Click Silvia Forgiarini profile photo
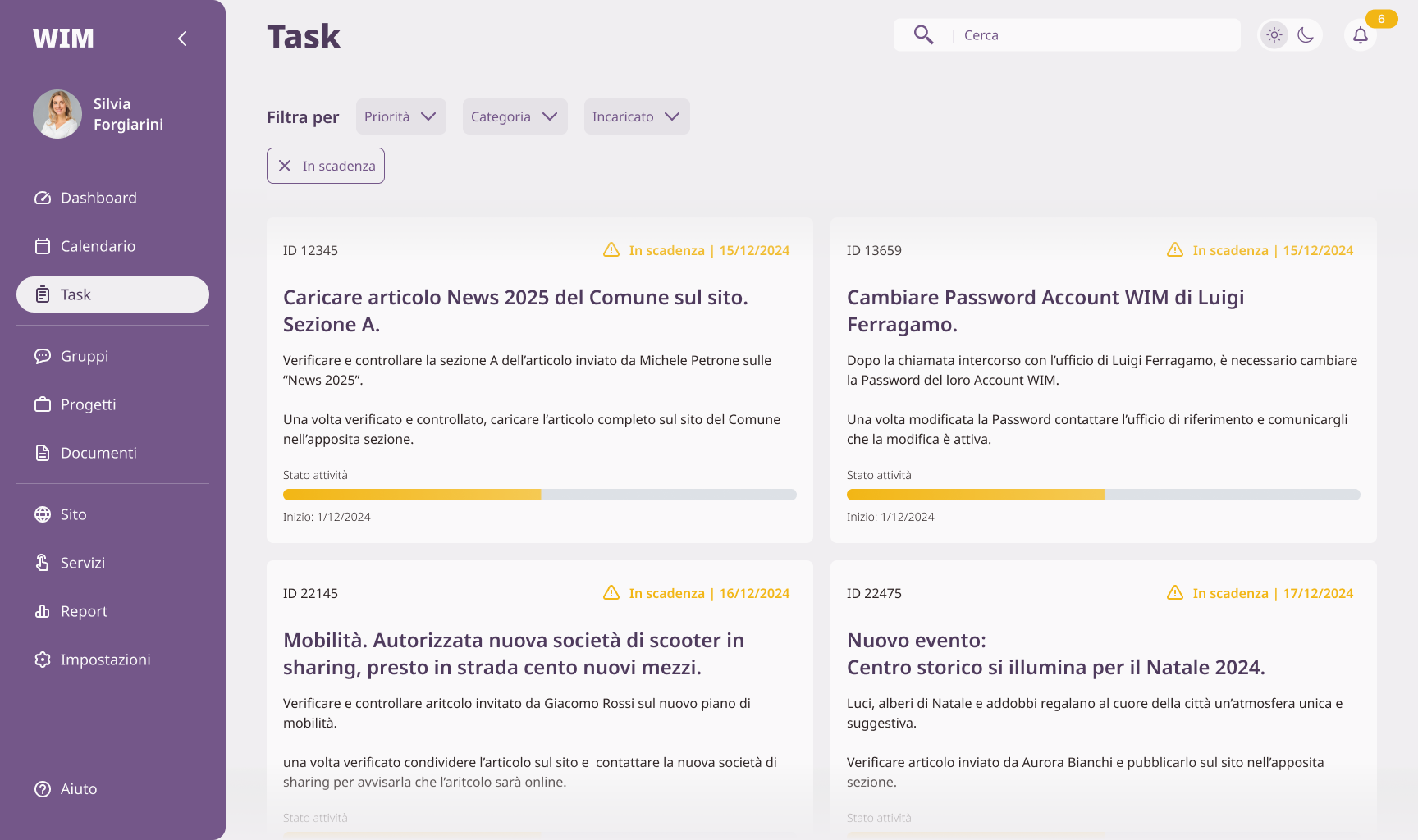This screenshot has width=1418, height=840. pyautogui.click(x=57, y=114)
